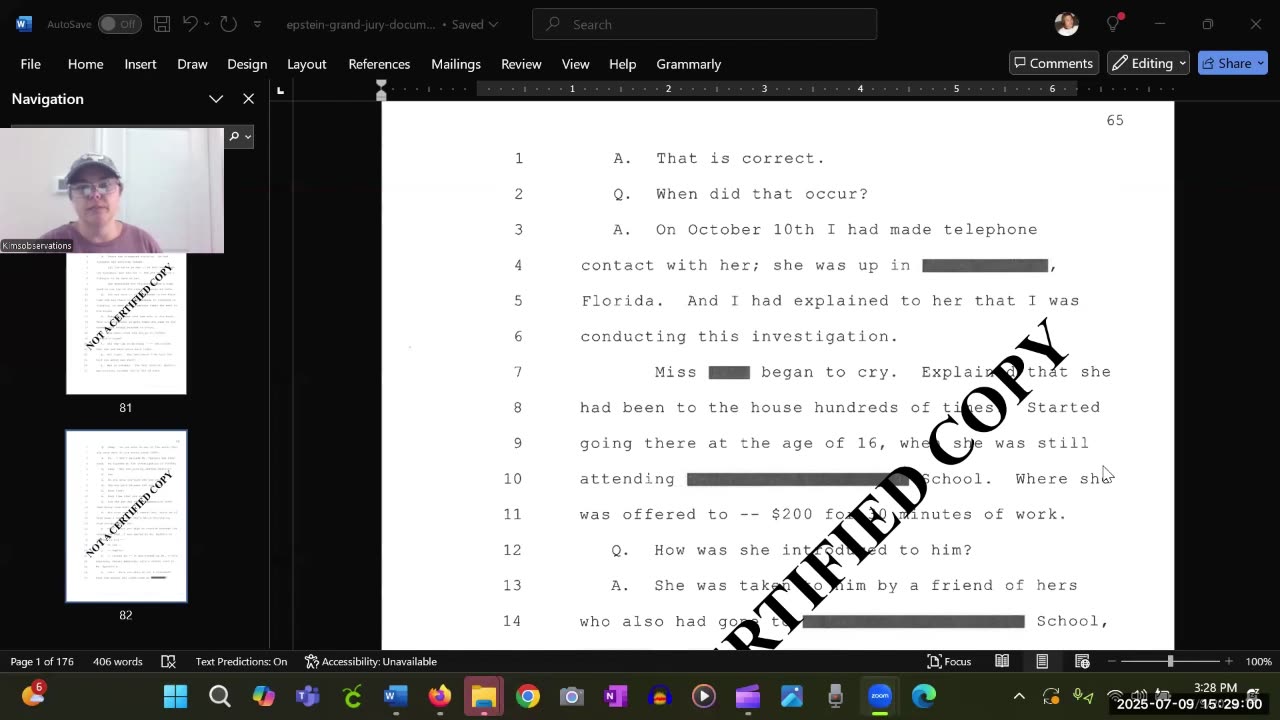The width and height of the screenshot is (1280, 720).
Task: Open the References tab
Action: tap(379, 64)
